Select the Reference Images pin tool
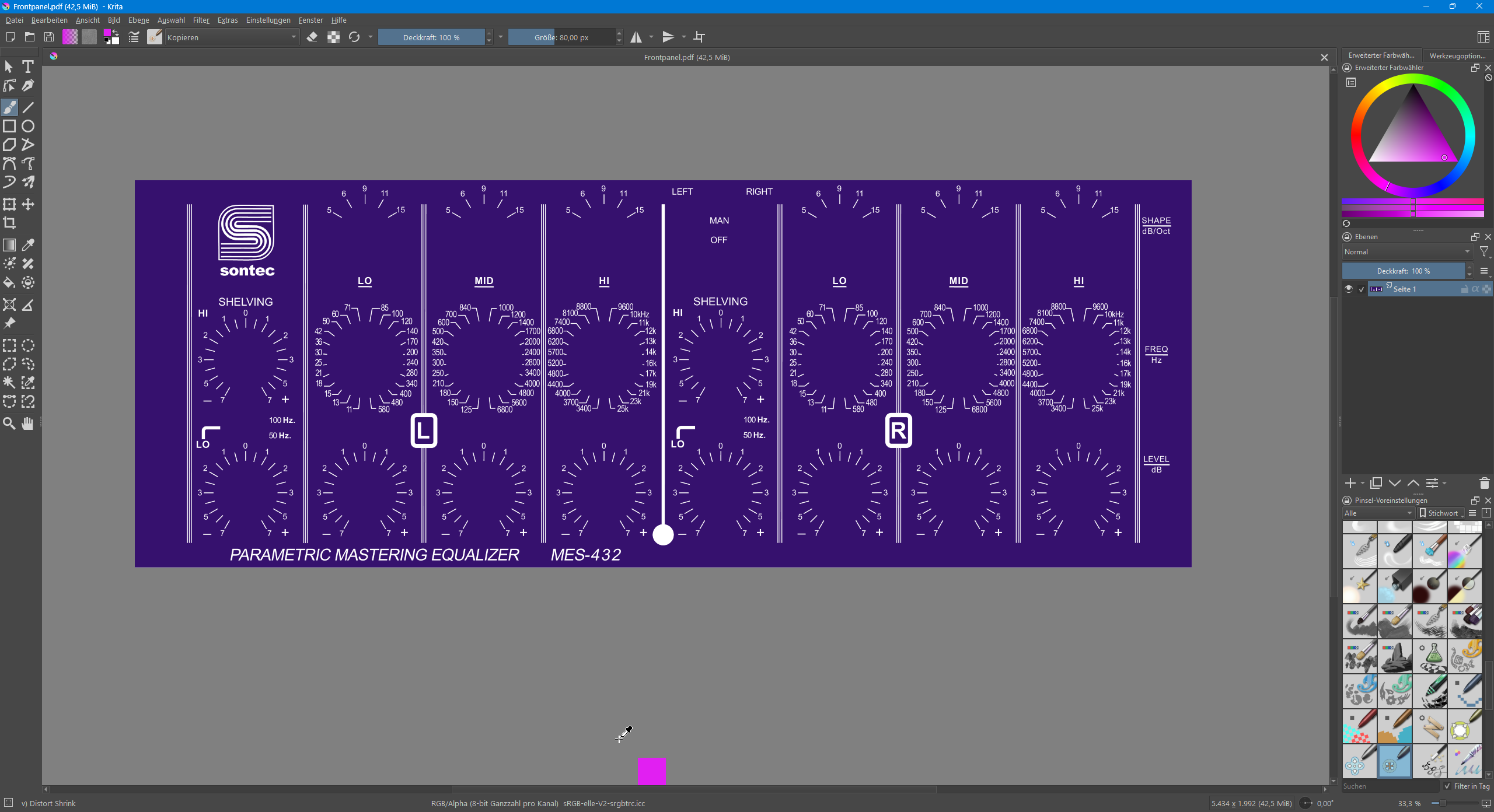The height and width of the screenshot is (812, 1494). [9, 323]
